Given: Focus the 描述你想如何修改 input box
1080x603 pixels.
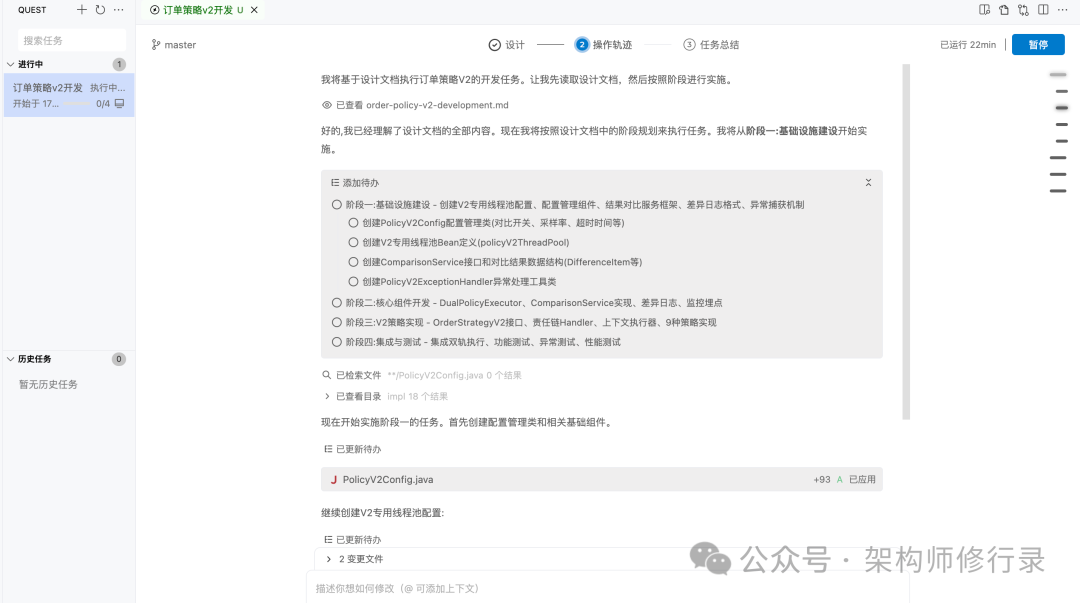Looking at the screenshot, I should [608, 589].
